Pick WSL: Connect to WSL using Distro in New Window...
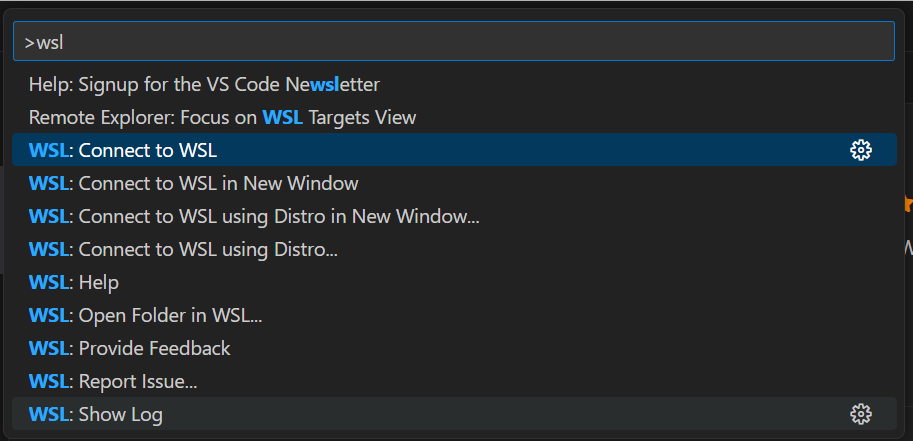 (454, 217)
